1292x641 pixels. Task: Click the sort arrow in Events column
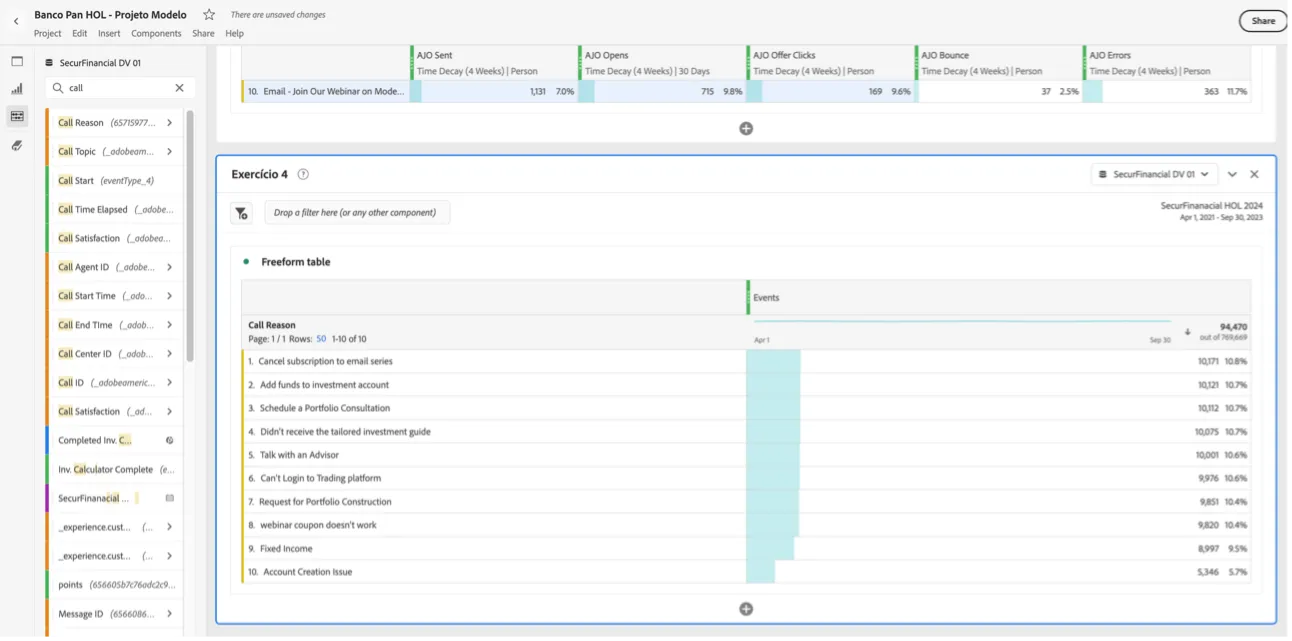[1188, 332]
